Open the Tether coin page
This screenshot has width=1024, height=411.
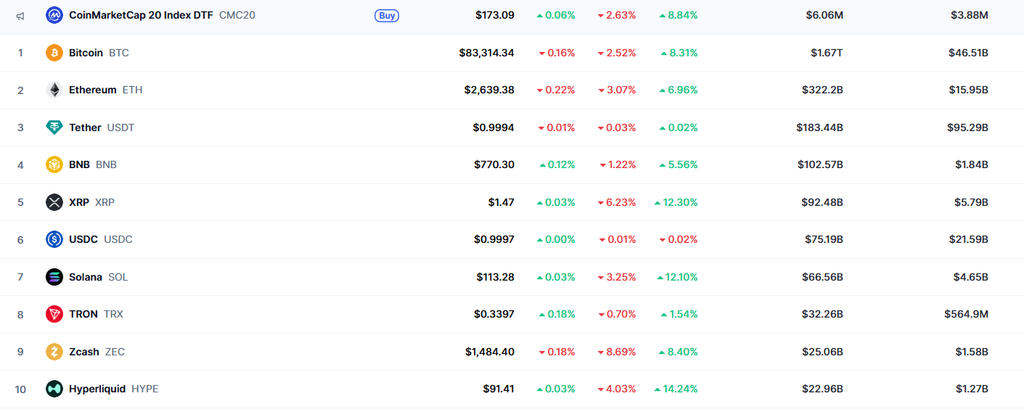click(101, 127)
